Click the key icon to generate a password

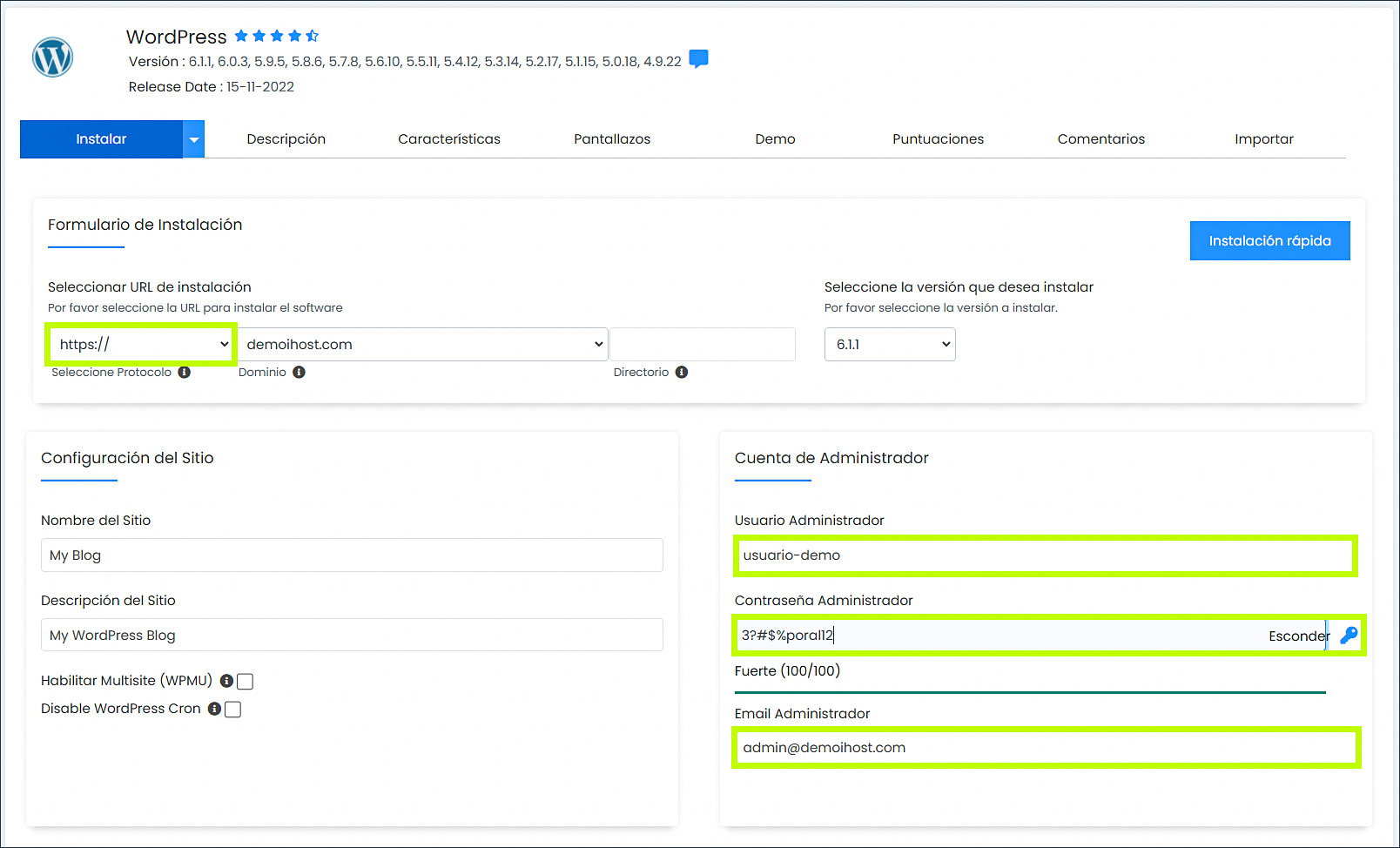(1348, 636)
